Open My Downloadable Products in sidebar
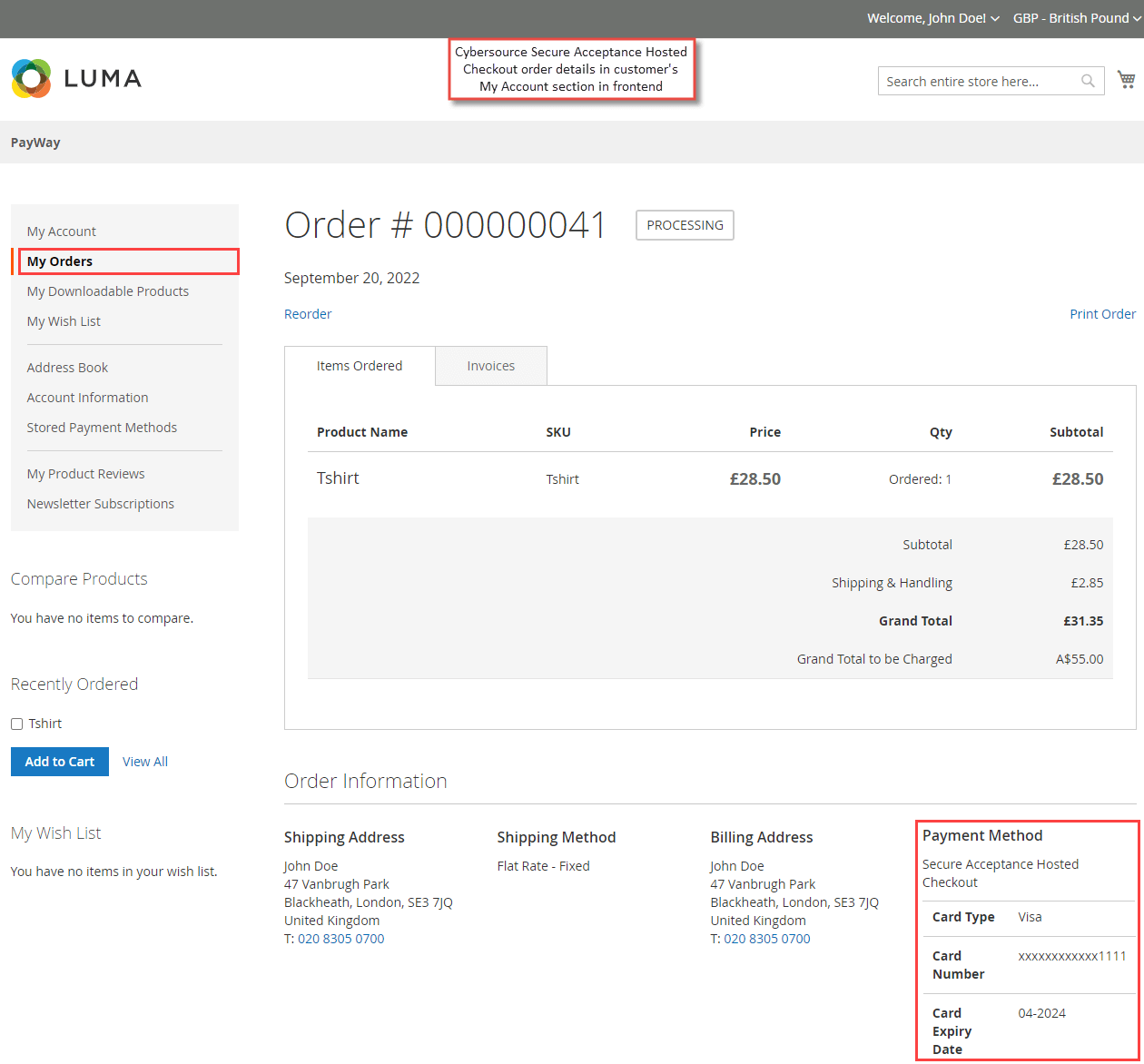This screenshot has width=1144, height=1064. point(108,291)
